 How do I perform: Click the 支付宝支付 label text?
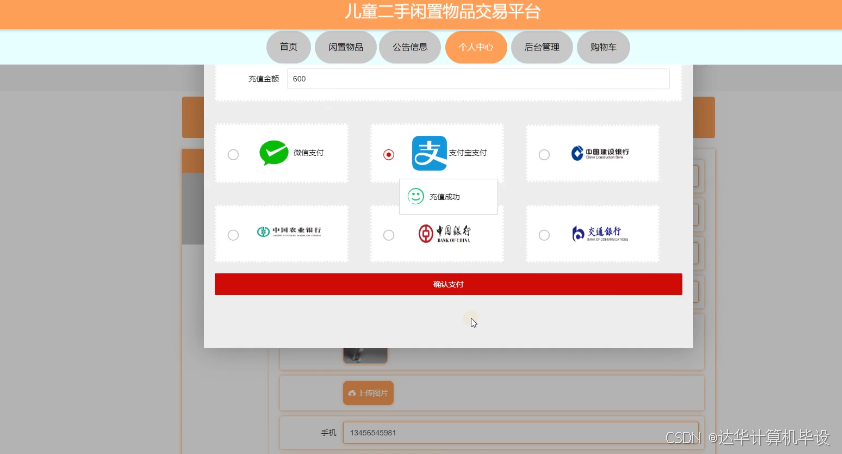tap(468, 153)
